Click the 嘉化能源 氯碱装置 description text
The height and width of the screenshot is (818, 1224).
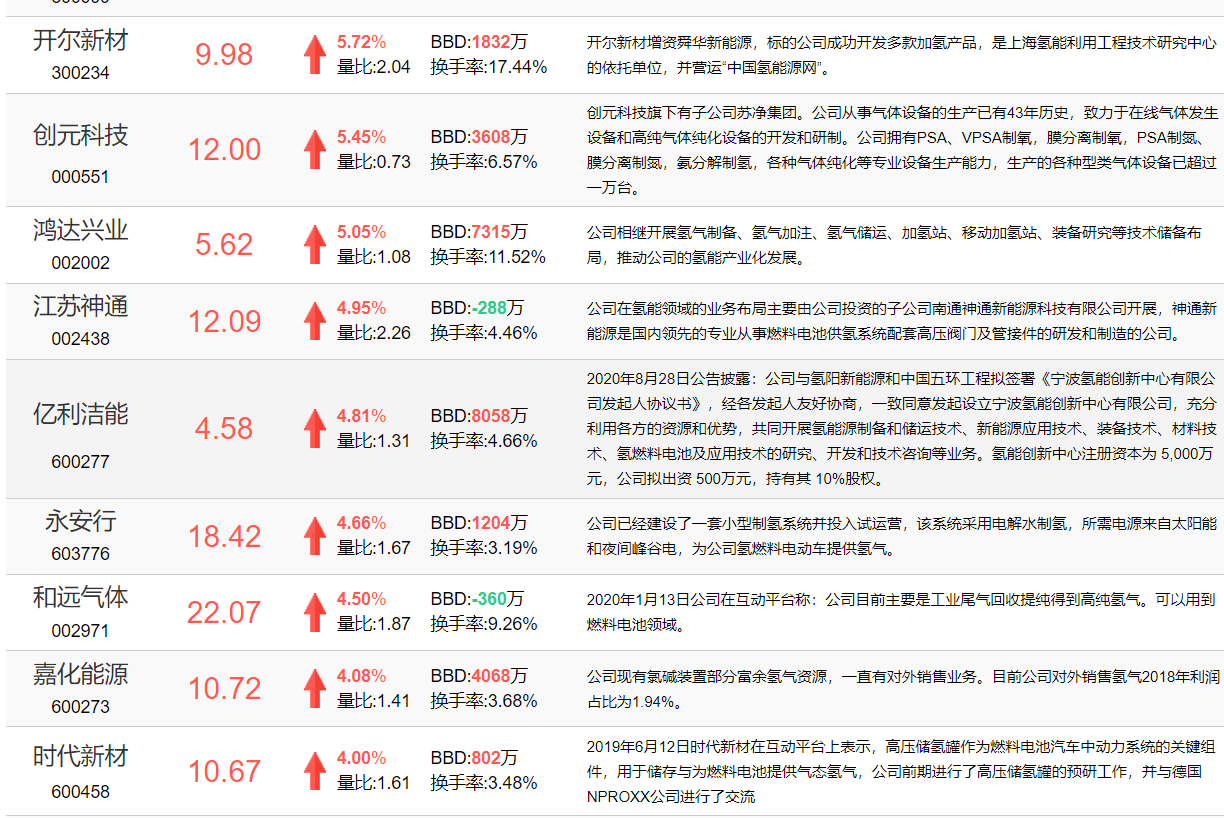point(902,689)
